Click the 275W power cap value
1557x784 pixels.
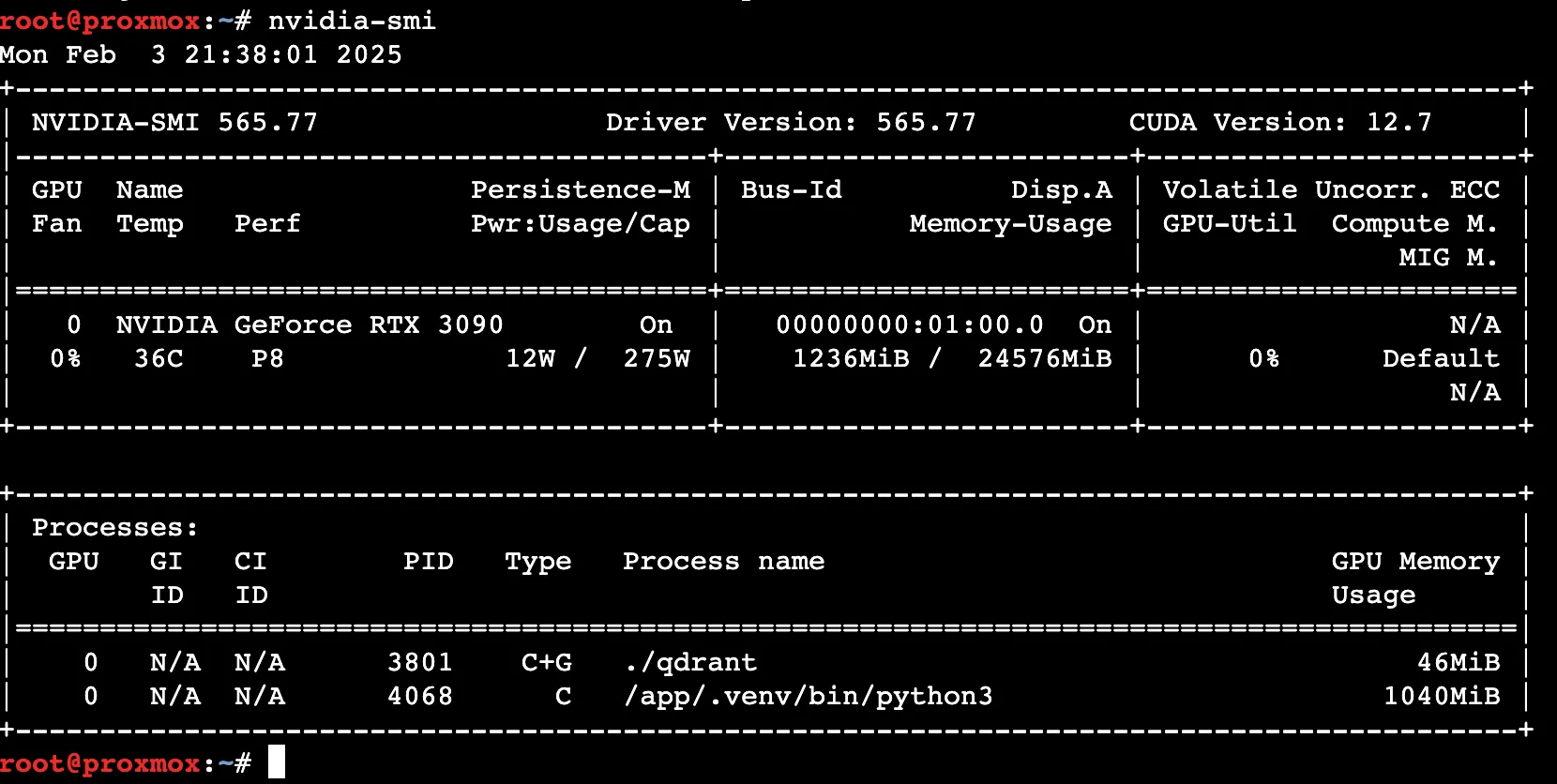tap(657, 358)
